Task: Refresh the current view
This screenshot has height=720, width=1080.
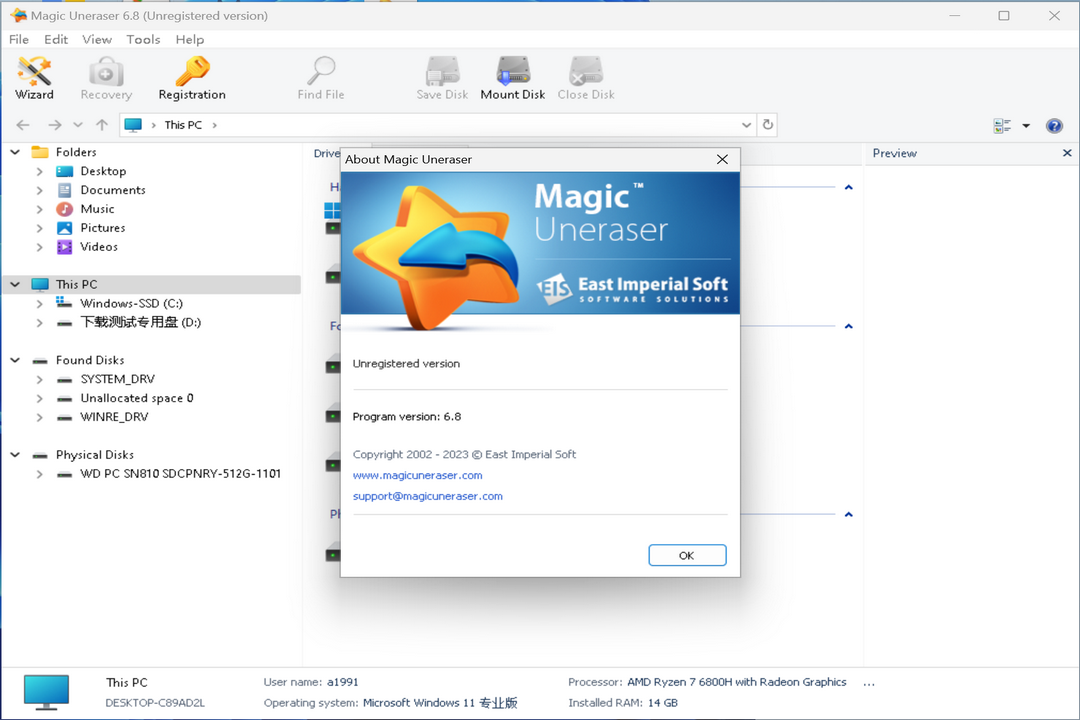Action: (768, 124)
